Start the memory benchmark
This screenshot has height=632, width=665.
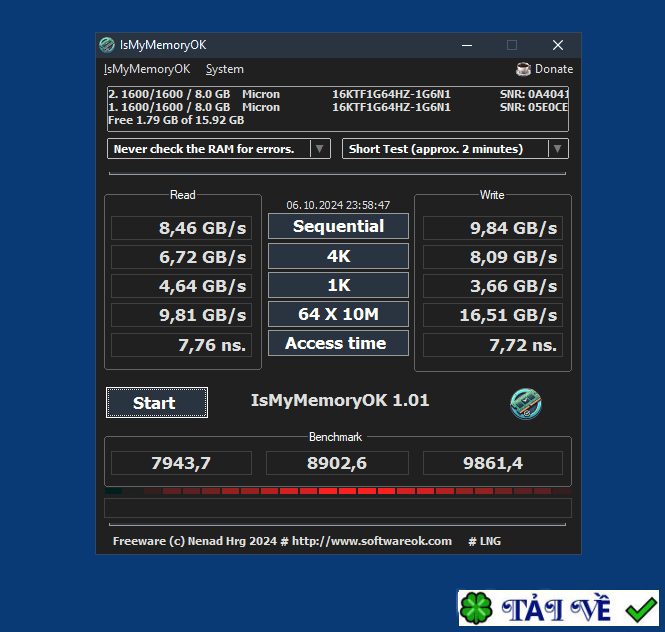tap(157, 403)
